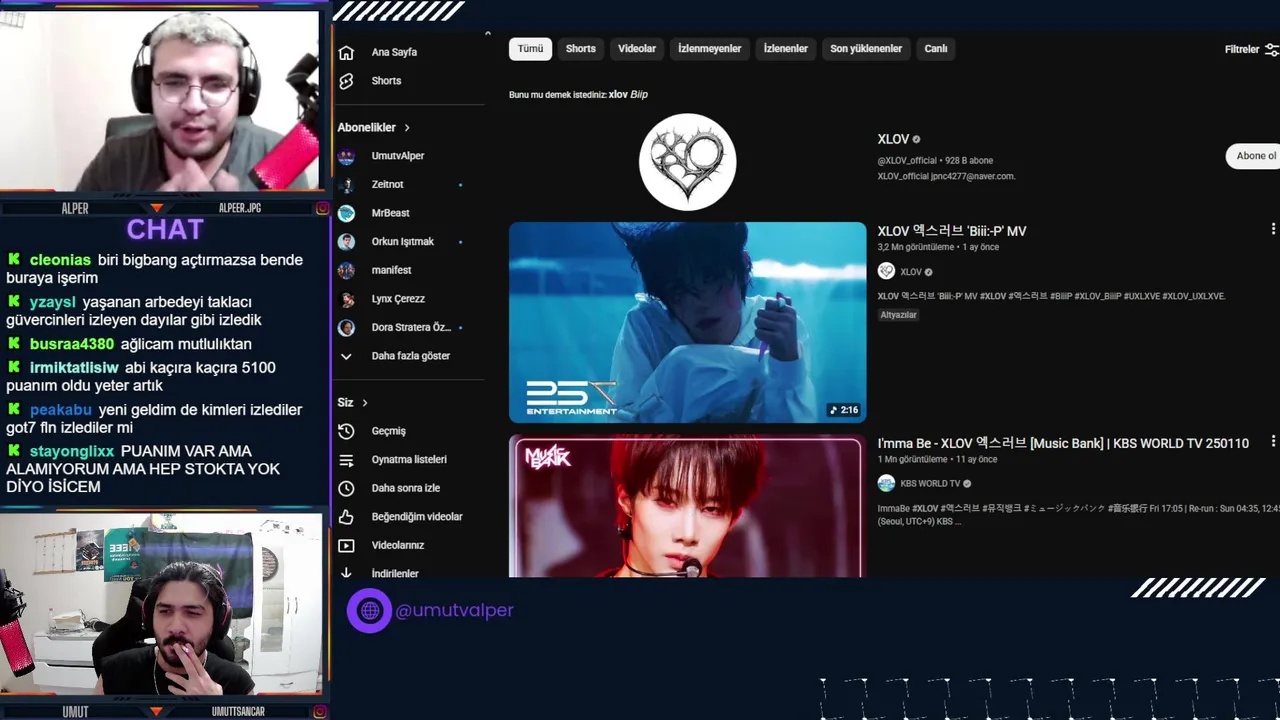This screenshot has height=720, width=1280.
Task: Open I'mma Be - XLOV Music Bank title
Action: pos(1063,443)
